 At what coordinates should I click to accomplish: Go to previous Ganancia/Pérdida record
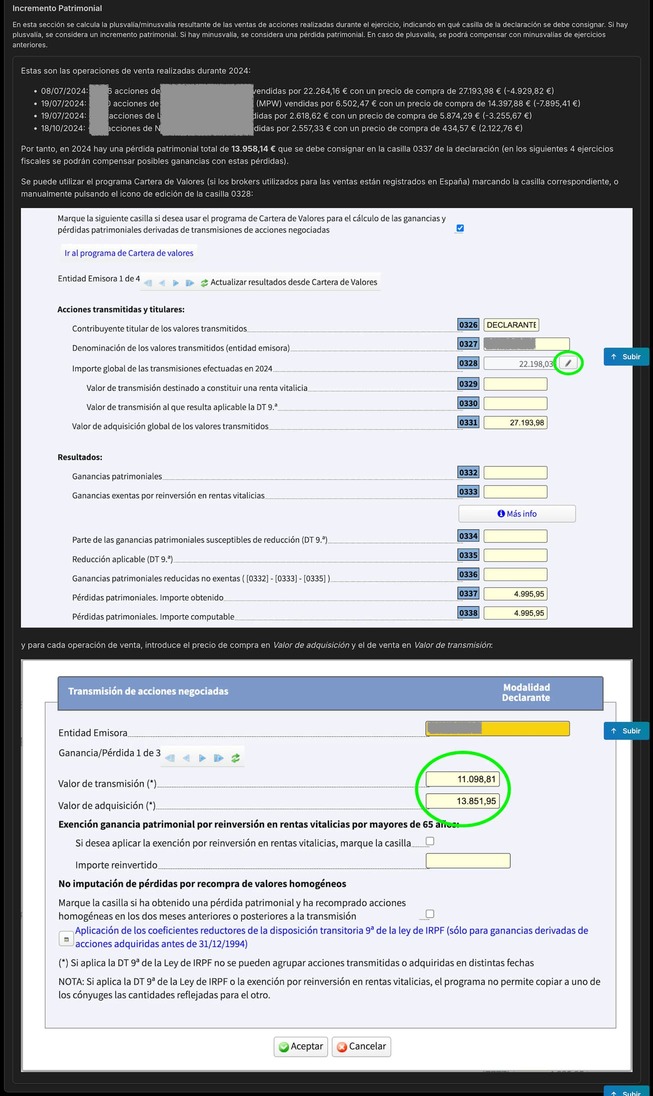point(186,758)
